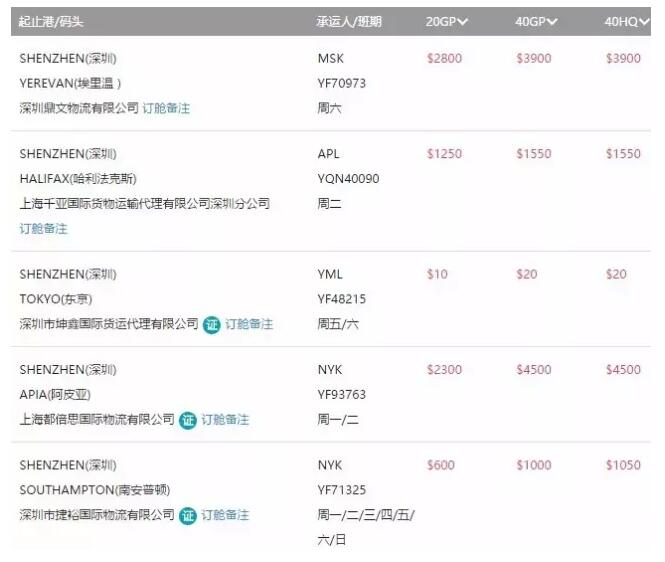Click carrier MSK in the first row
The image size is (665, 562).
tap(331, 59)
